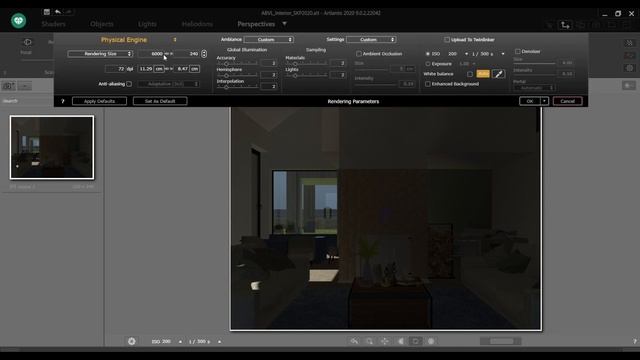Click the save icon in title bar

coord(47,12)
